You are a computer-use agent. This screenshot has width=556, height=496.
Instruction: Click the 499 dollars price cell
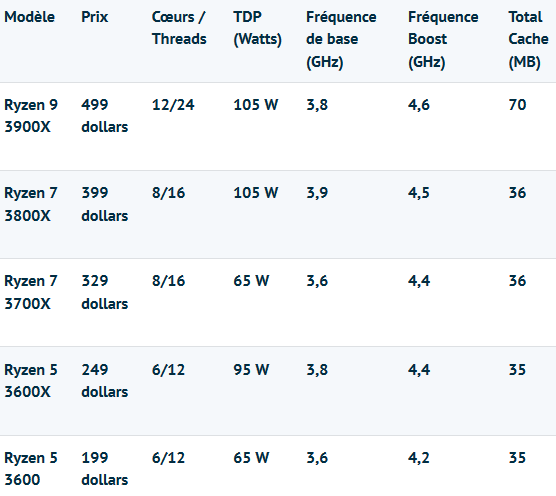pyautogui.click(x=105, y=116)
